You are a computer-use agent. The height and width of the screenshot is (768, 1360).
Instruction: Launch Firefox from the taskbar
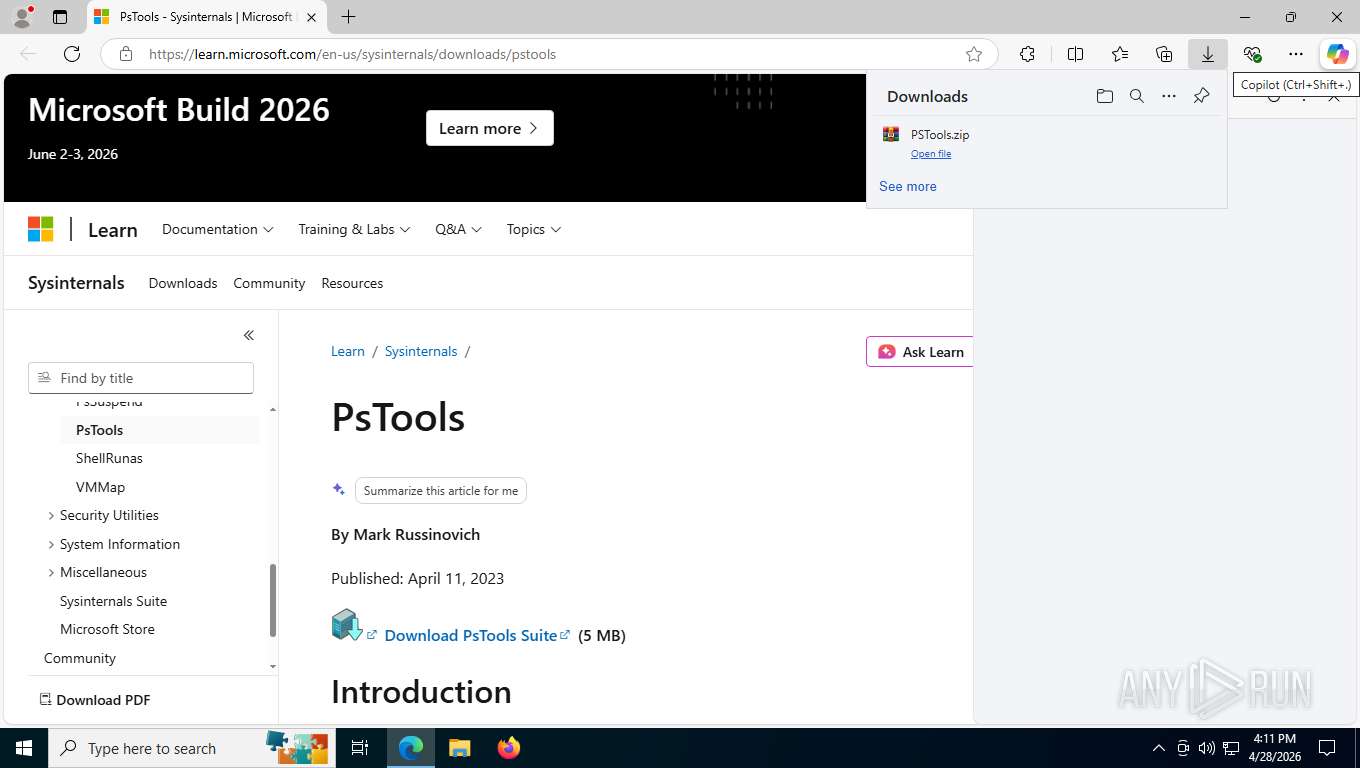[509, 748]
